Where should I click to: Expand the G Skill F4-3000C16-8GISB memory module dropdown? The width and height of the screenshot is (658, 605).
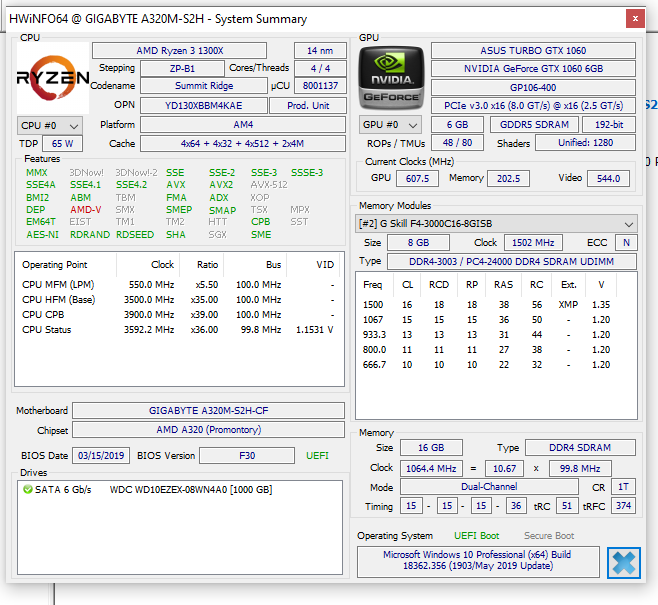tap(496, 224)
